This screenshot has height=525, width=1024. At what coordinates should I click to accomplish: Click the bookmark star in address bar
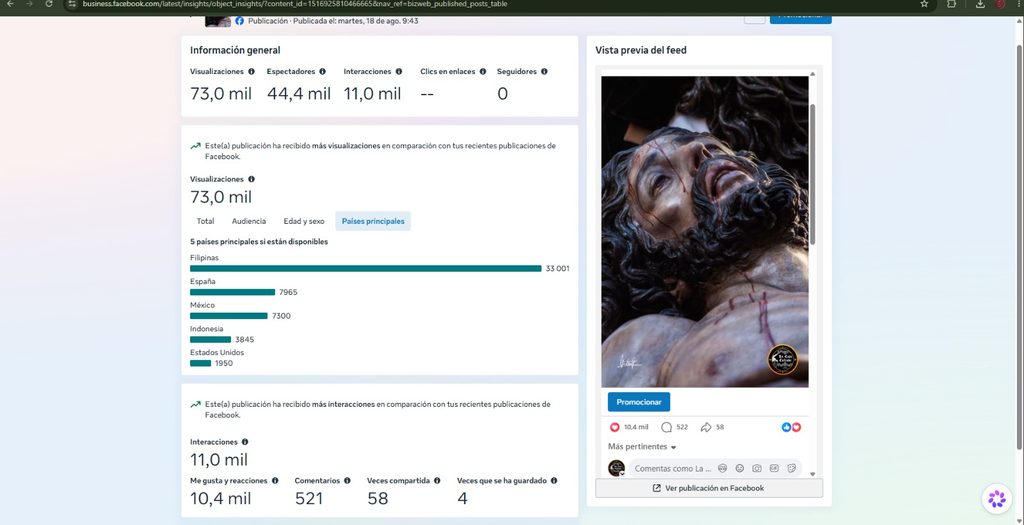coord(924,4)
